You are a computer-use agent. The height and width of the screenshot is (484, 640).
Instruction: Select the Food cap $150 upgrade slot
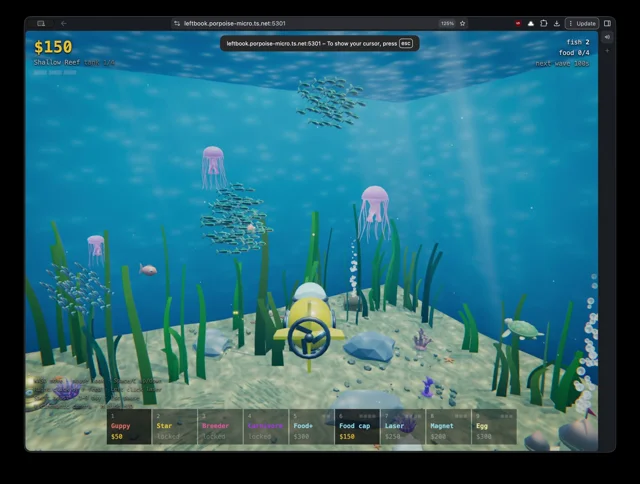357,426
